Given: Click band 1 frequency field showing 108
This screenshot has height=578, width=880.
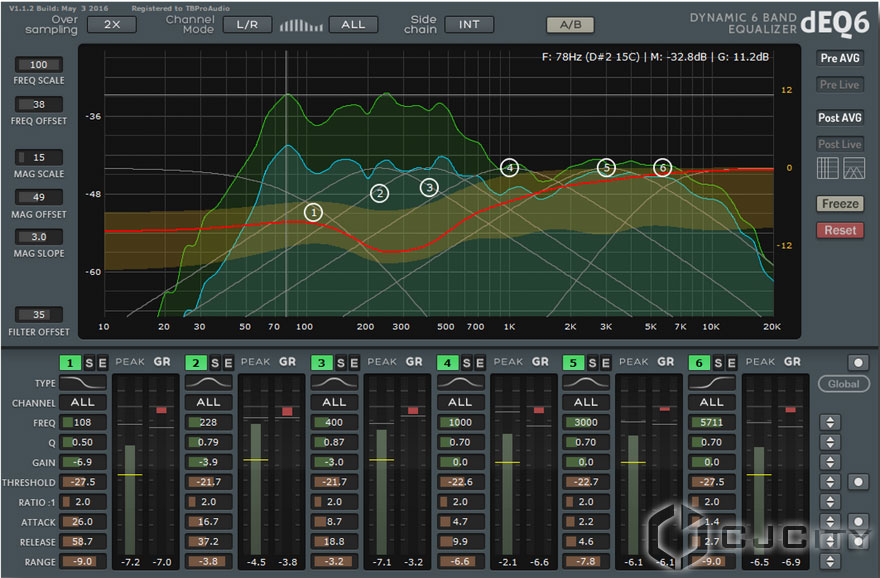Looking at the screenshot, I should point(82,423).
